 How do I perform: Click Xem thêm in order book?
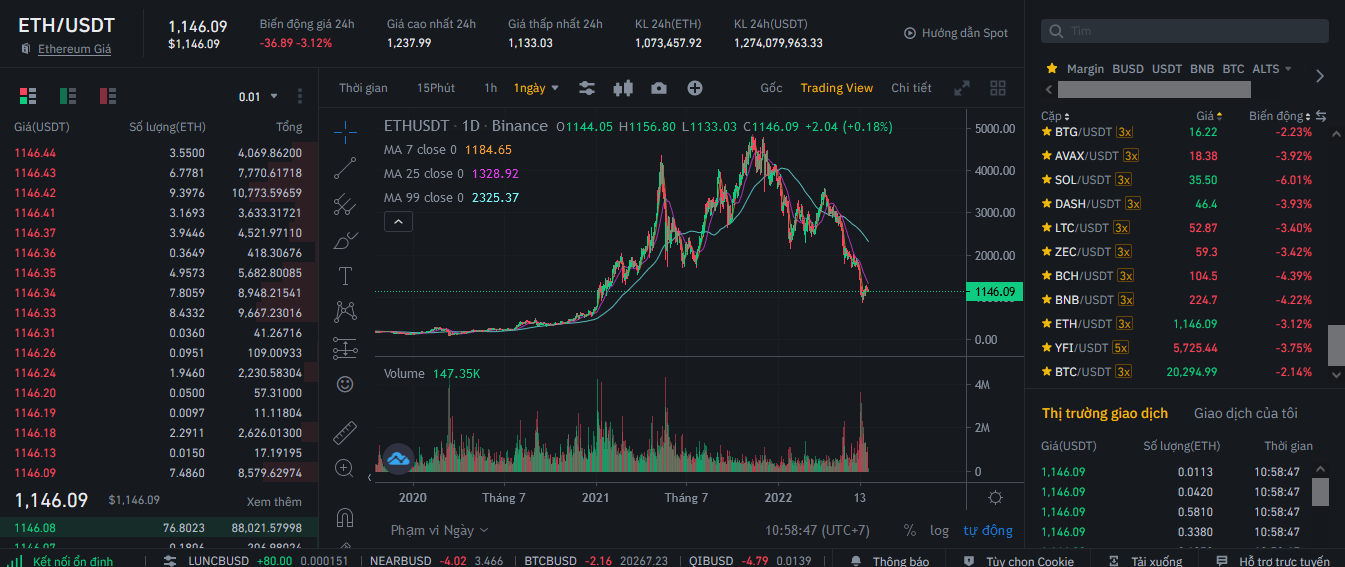point(274,502)
